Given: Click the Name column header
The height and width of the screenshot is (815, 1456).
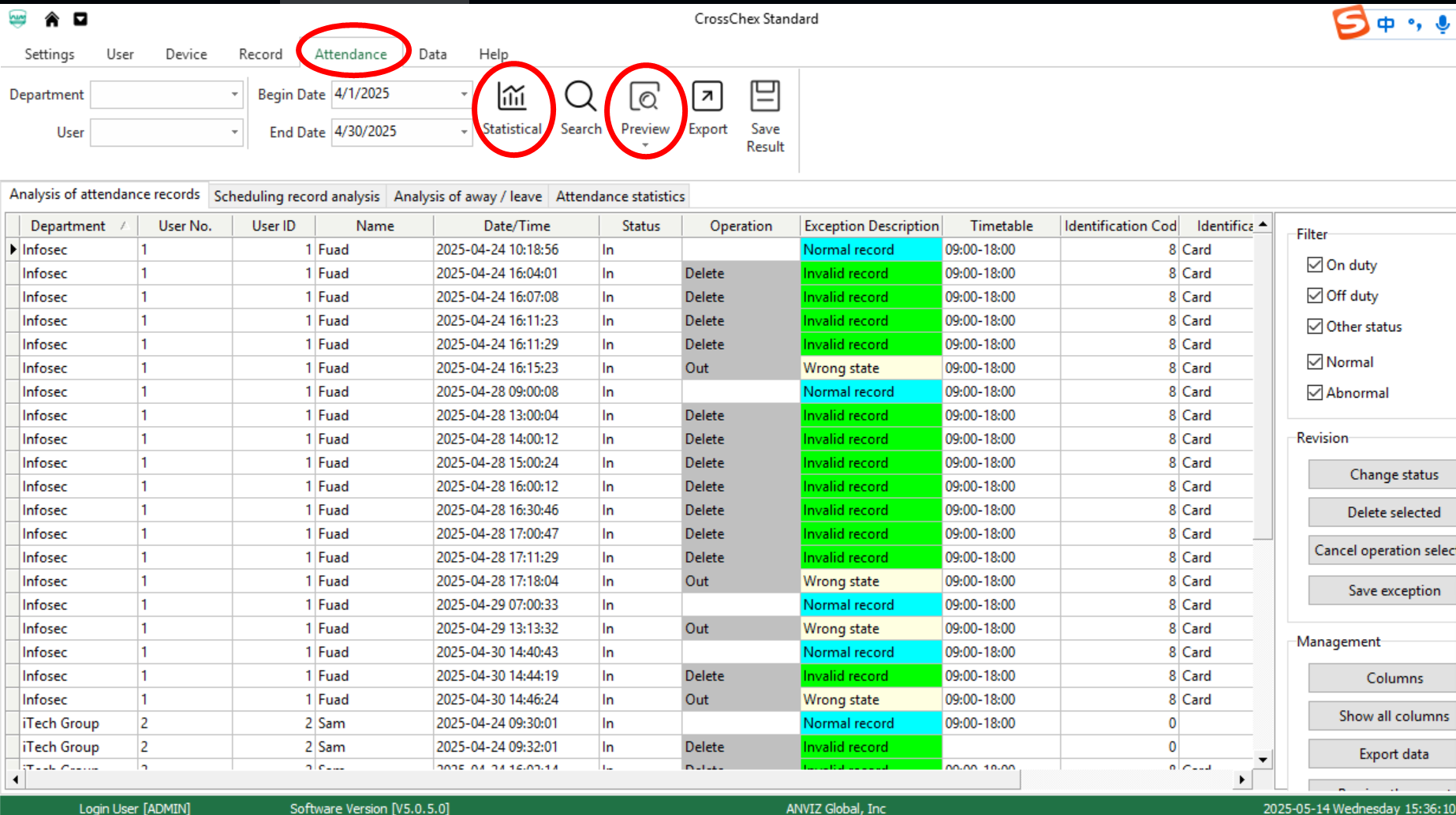Looking at the screenshot, I should [x=375, y=226].
